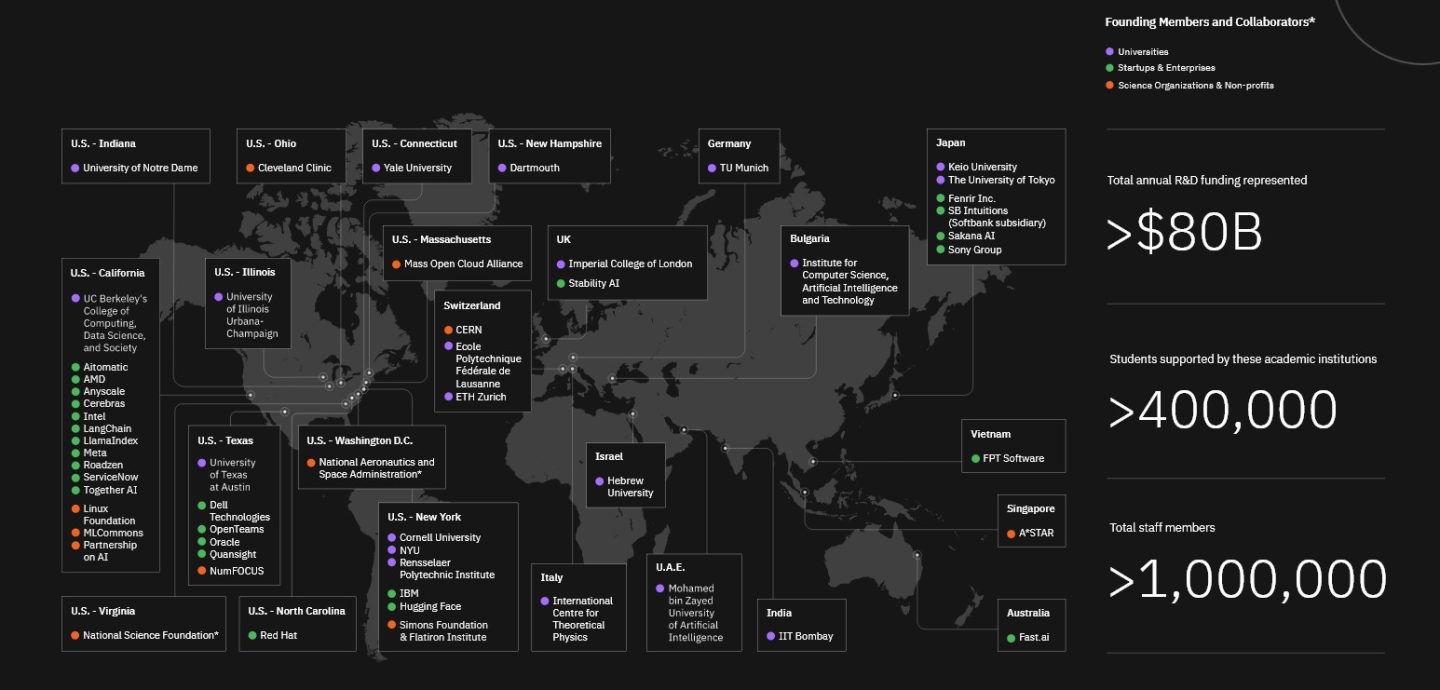Click the orange dot beside CERN
Image resolution: width=1440 pixels, height=690 pixels.
pos(450,330)
